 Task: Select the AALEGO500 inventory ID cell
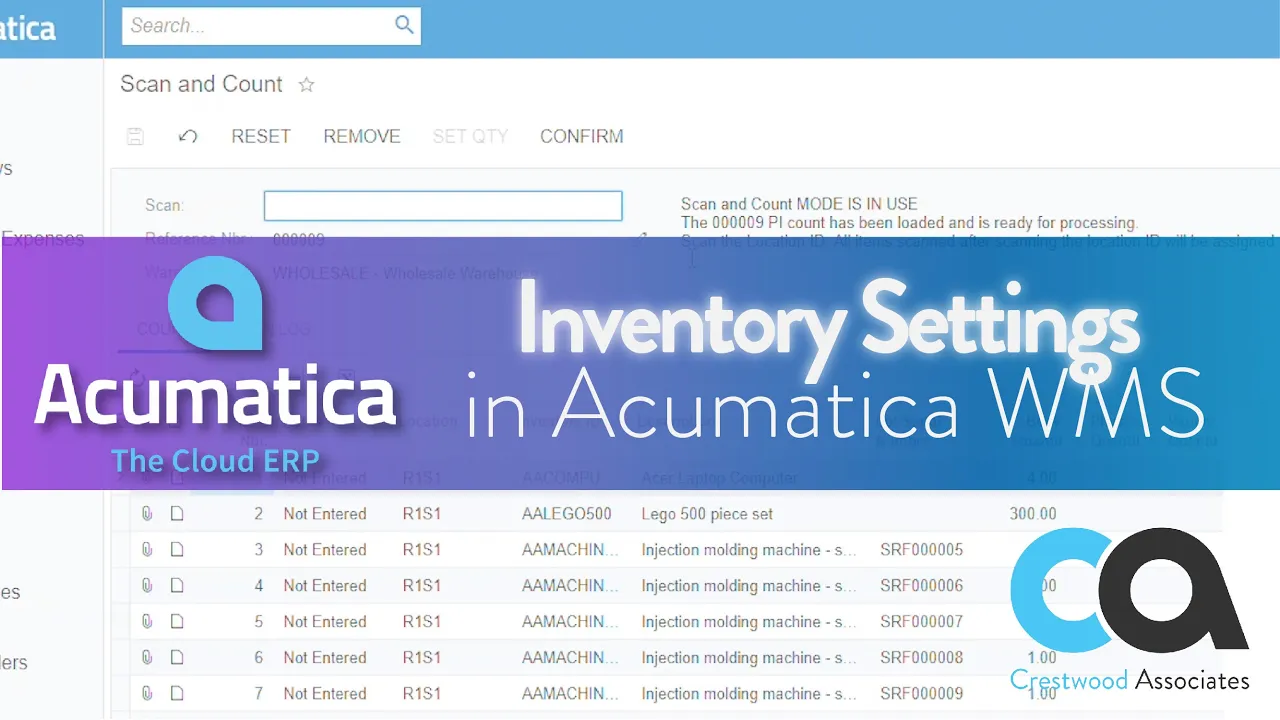pos(567,514)
